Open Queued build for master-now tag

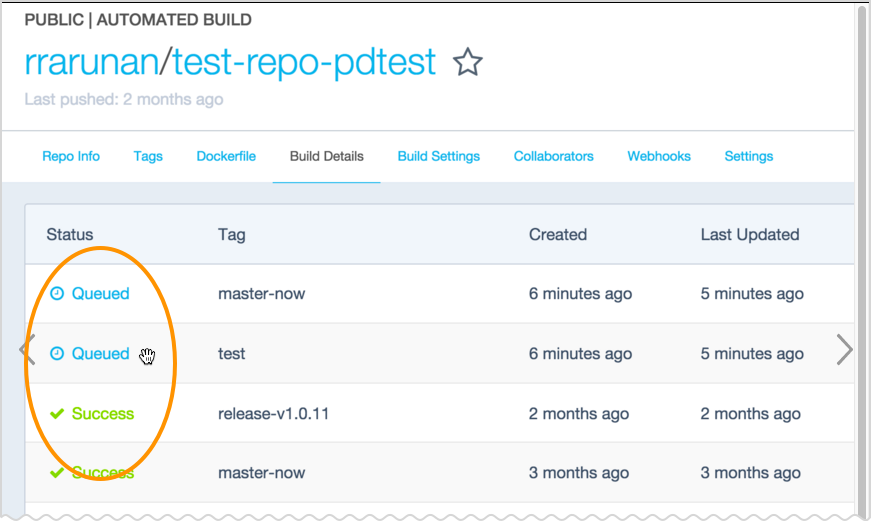pos(100,294)
